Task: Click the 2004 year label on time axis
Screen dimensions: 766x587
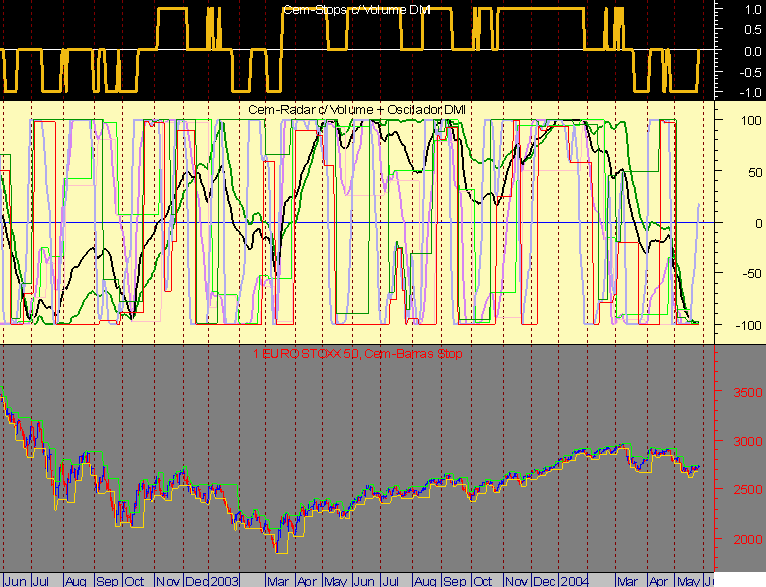Action: [x=574, y=581]
